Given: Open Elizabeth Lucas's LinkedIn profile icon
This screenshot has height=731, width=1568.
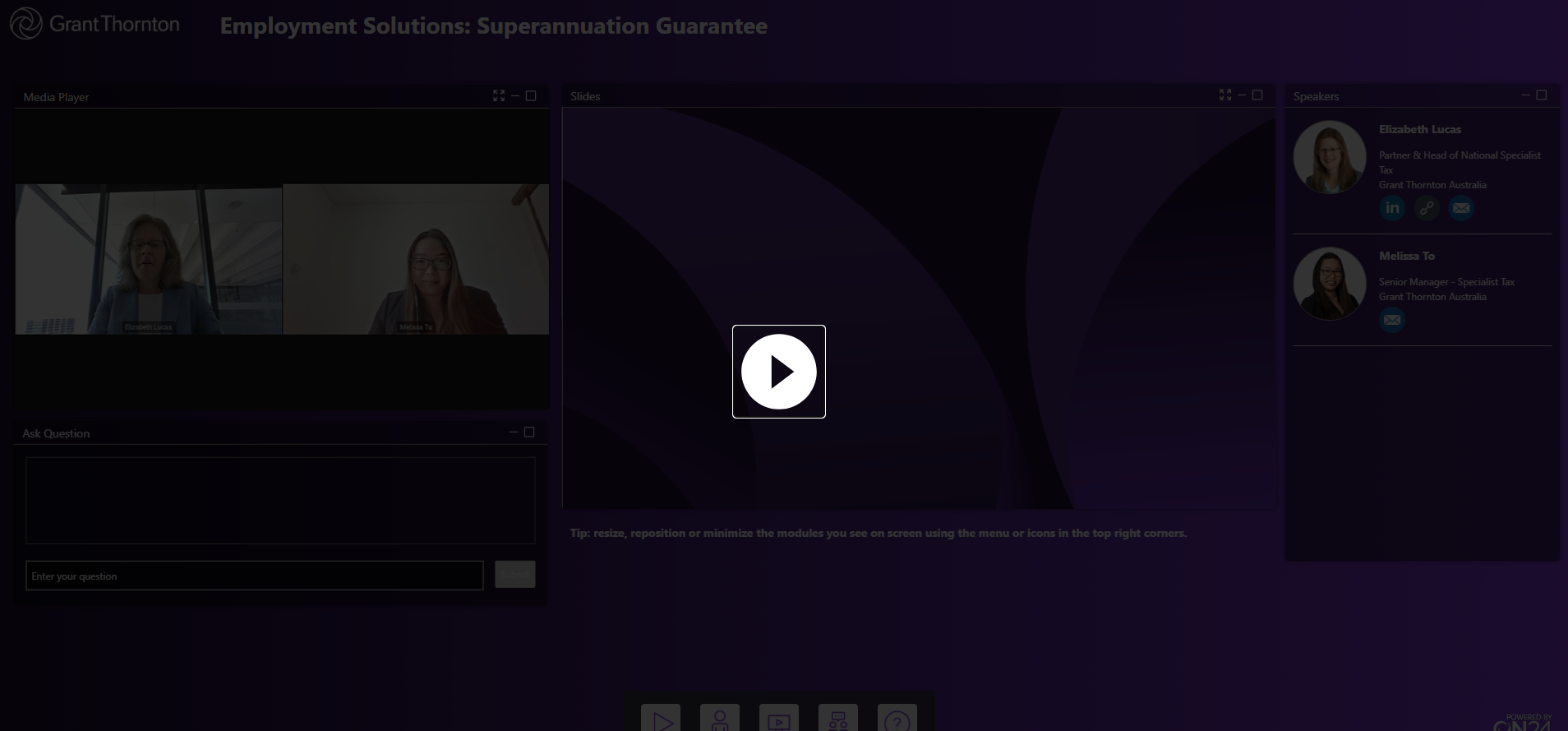Looking at the screenshot, I should [x=1391, y=208].
